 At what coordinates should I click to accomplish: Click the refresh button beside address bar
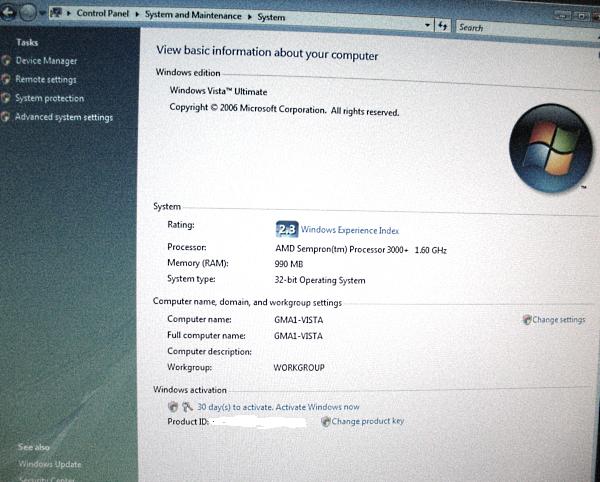(x=442, y=25)
